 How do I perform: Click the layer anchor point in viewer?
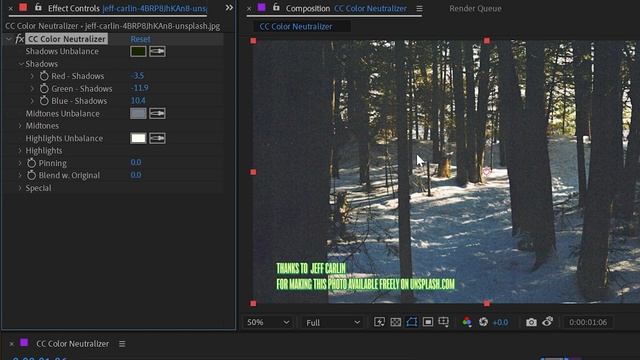click(x=487, y=171)
